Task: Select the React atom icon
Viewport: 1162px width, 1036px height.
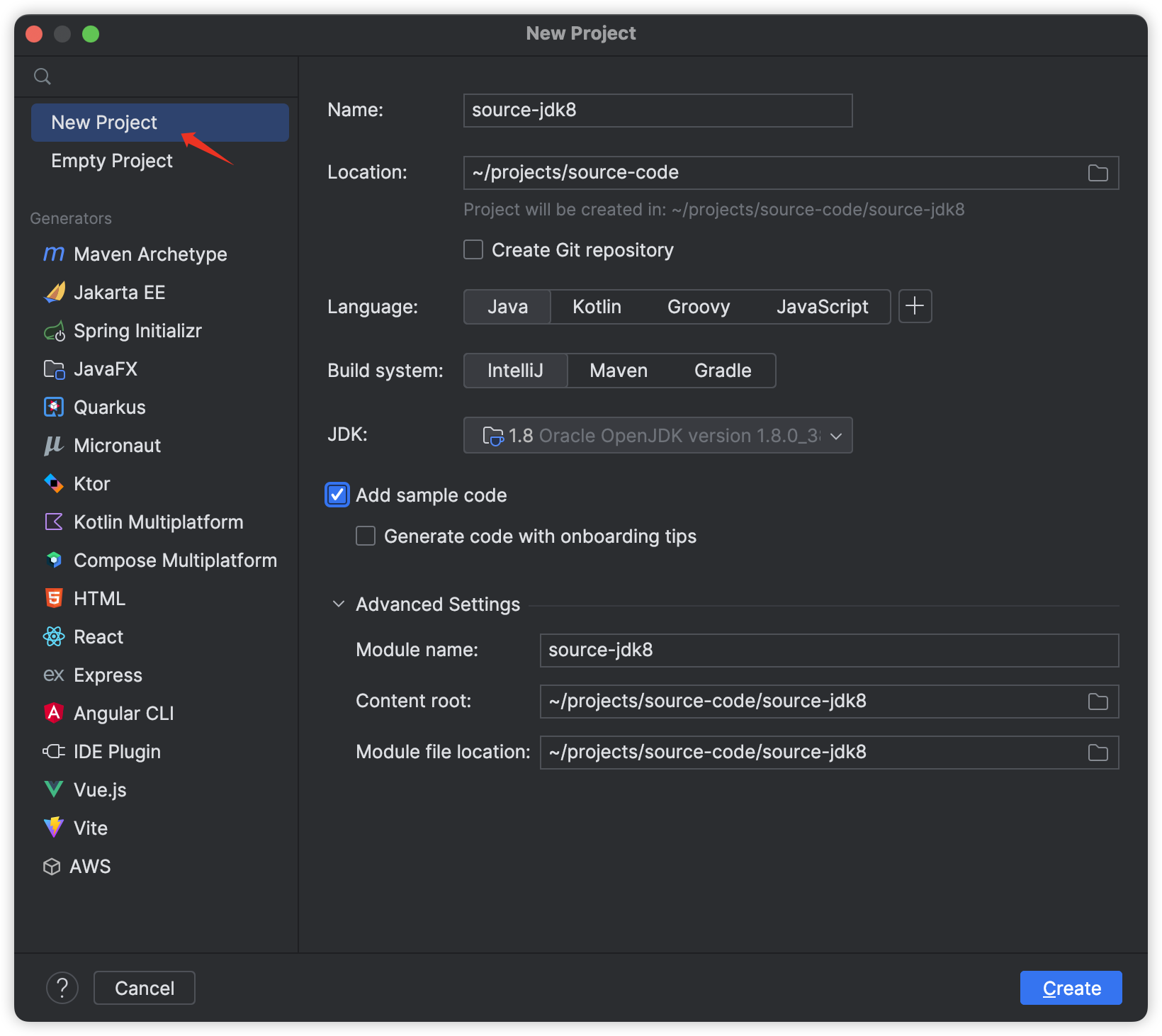Action: click(54, 636)
